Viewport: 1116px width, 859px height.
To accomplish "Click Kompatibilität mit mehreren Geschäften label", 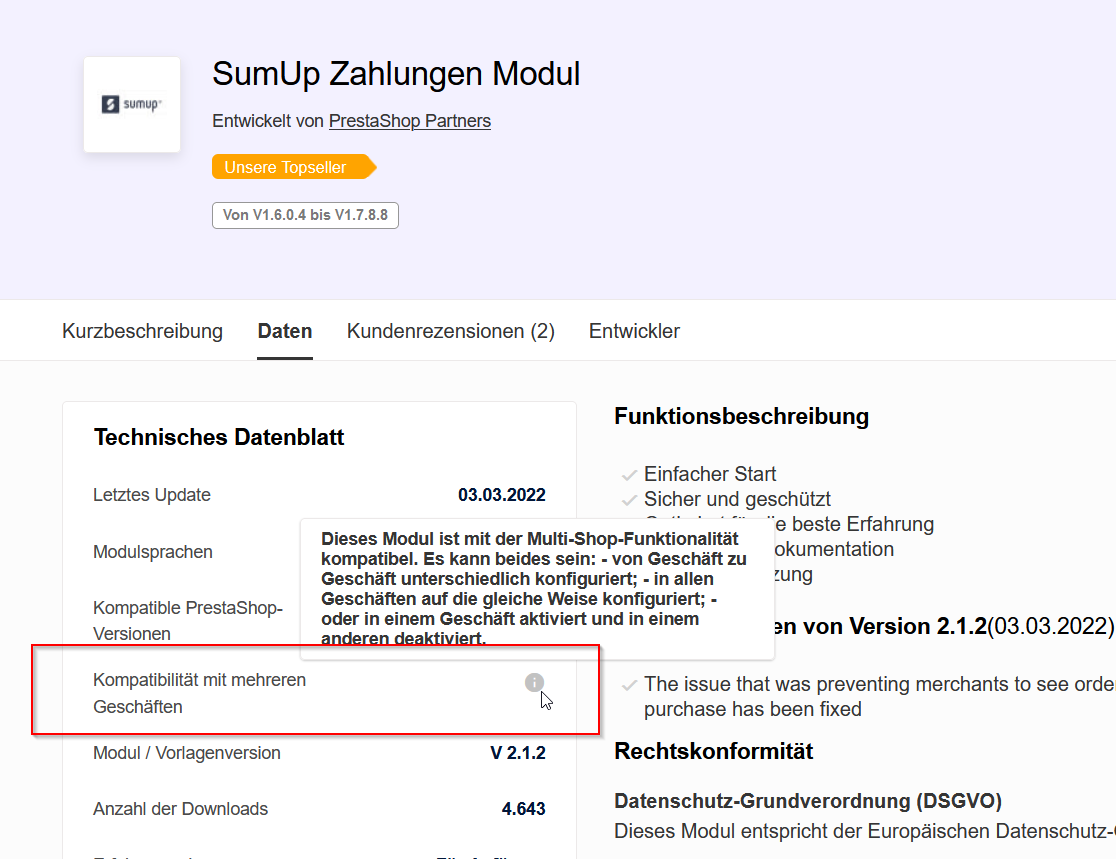I will [x=199, y=693].
